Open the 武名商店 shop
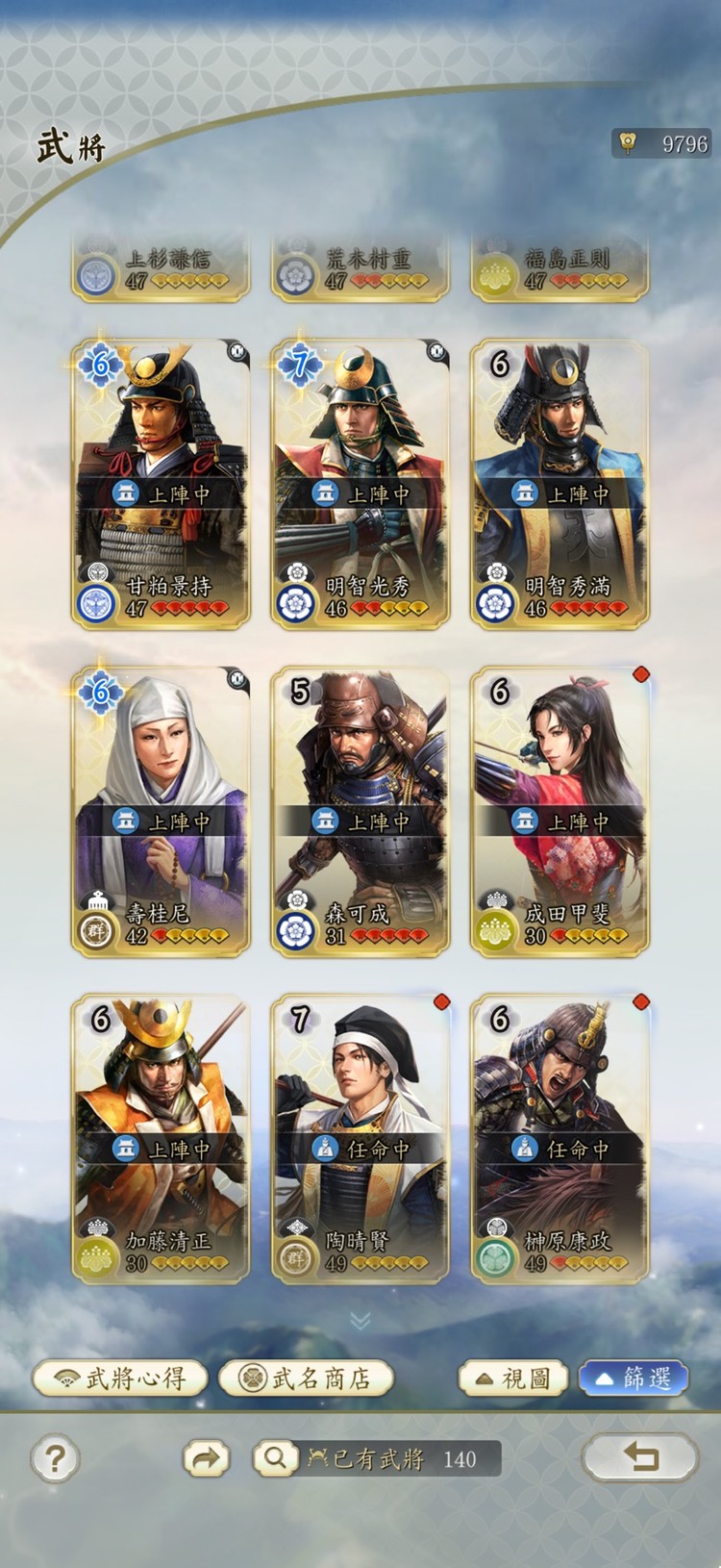This screenshot has height=1568, width=721. point(307,1378)
